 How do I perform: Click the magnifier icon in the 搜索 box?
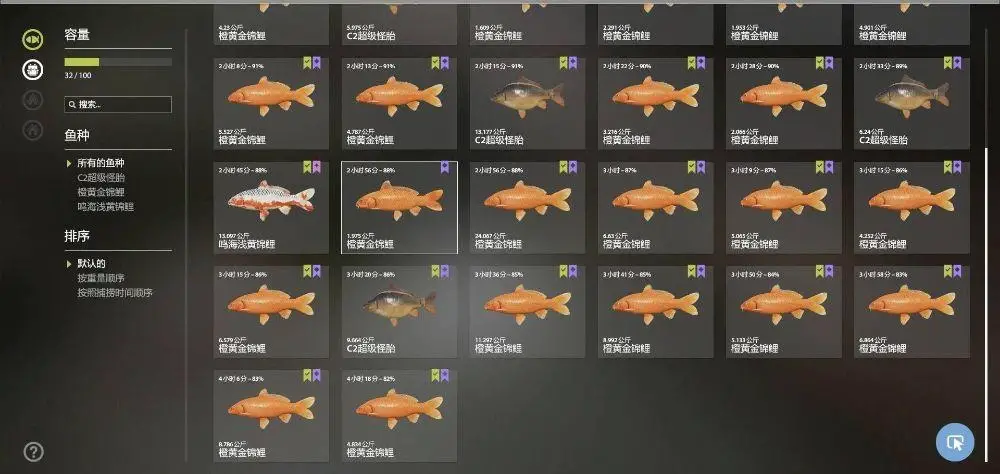pos(73,105)
